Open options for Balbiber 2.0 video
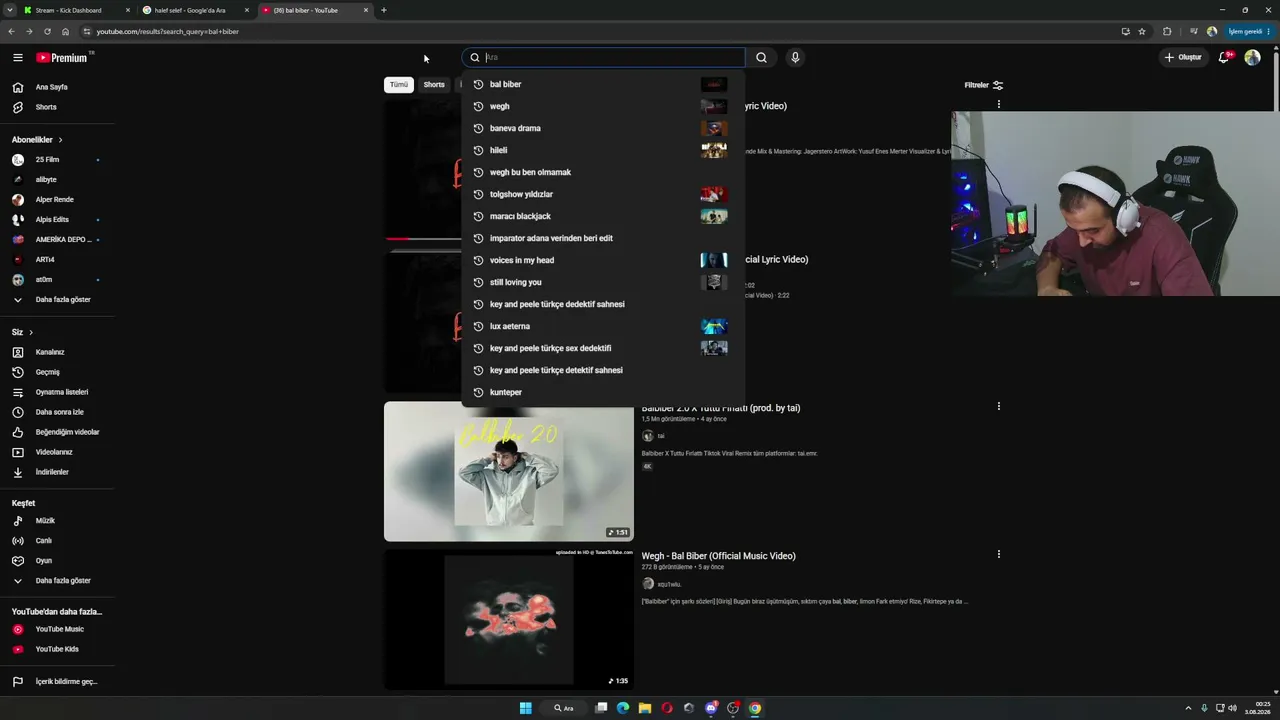The height and width of the screenshot is (720, 1280). point(998,407)
